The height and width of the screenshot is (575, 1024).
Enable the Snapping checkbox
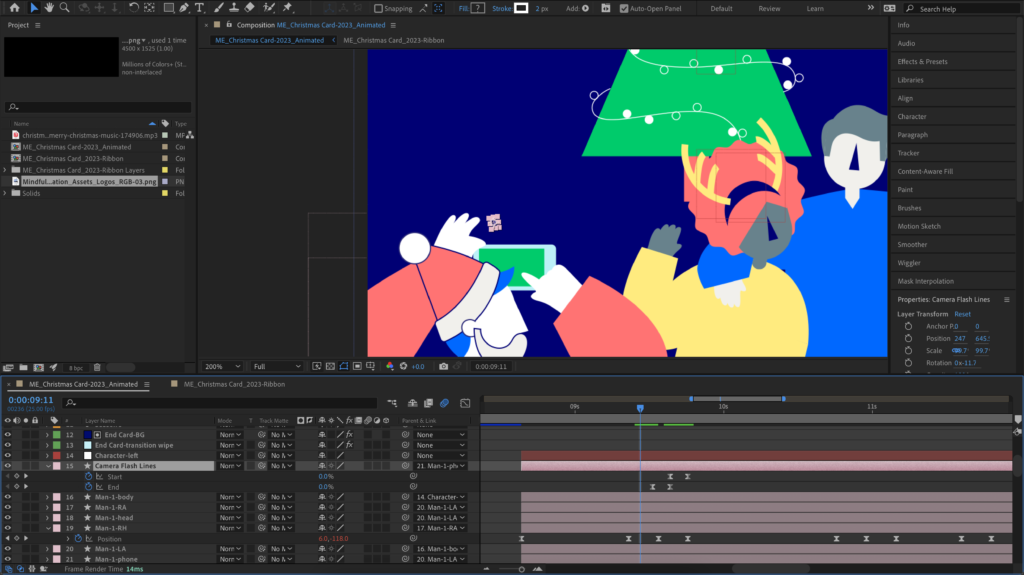[x=378, y=8]
